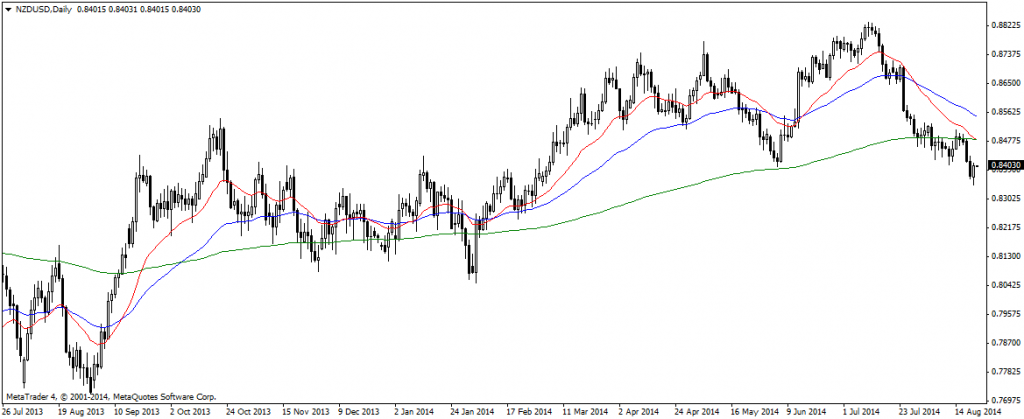
Task: Select the red moving average line at right end
Action: [973, 137]
